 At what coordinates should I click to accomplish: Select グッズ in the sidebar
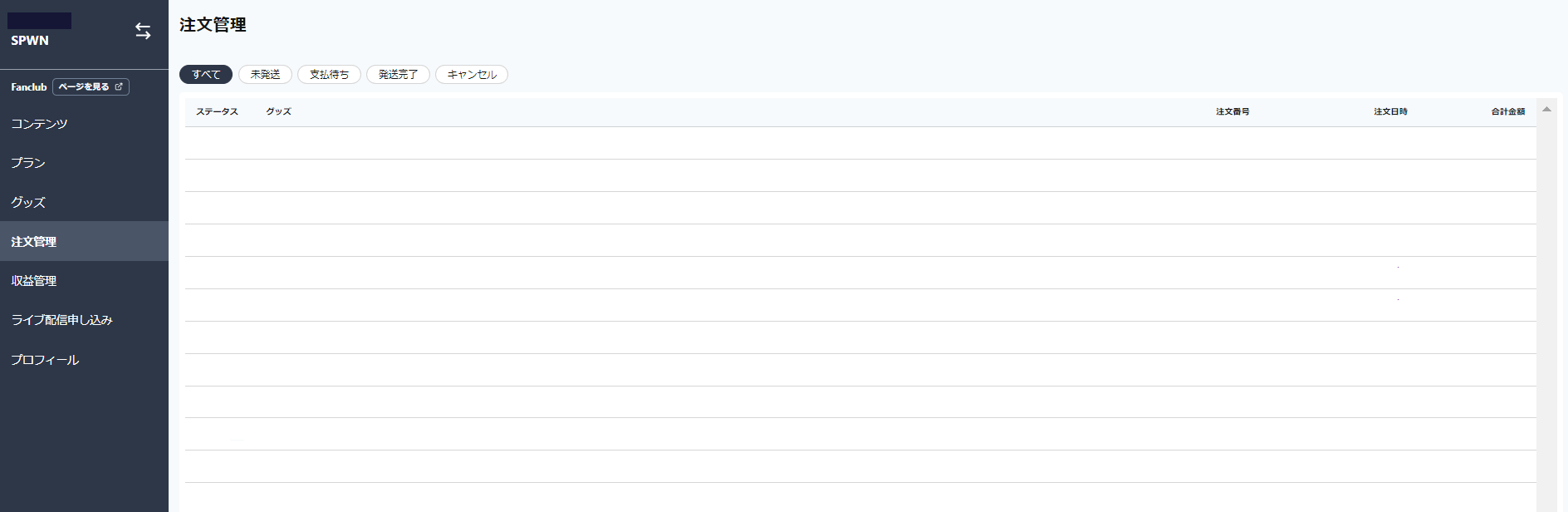(28, 202)
